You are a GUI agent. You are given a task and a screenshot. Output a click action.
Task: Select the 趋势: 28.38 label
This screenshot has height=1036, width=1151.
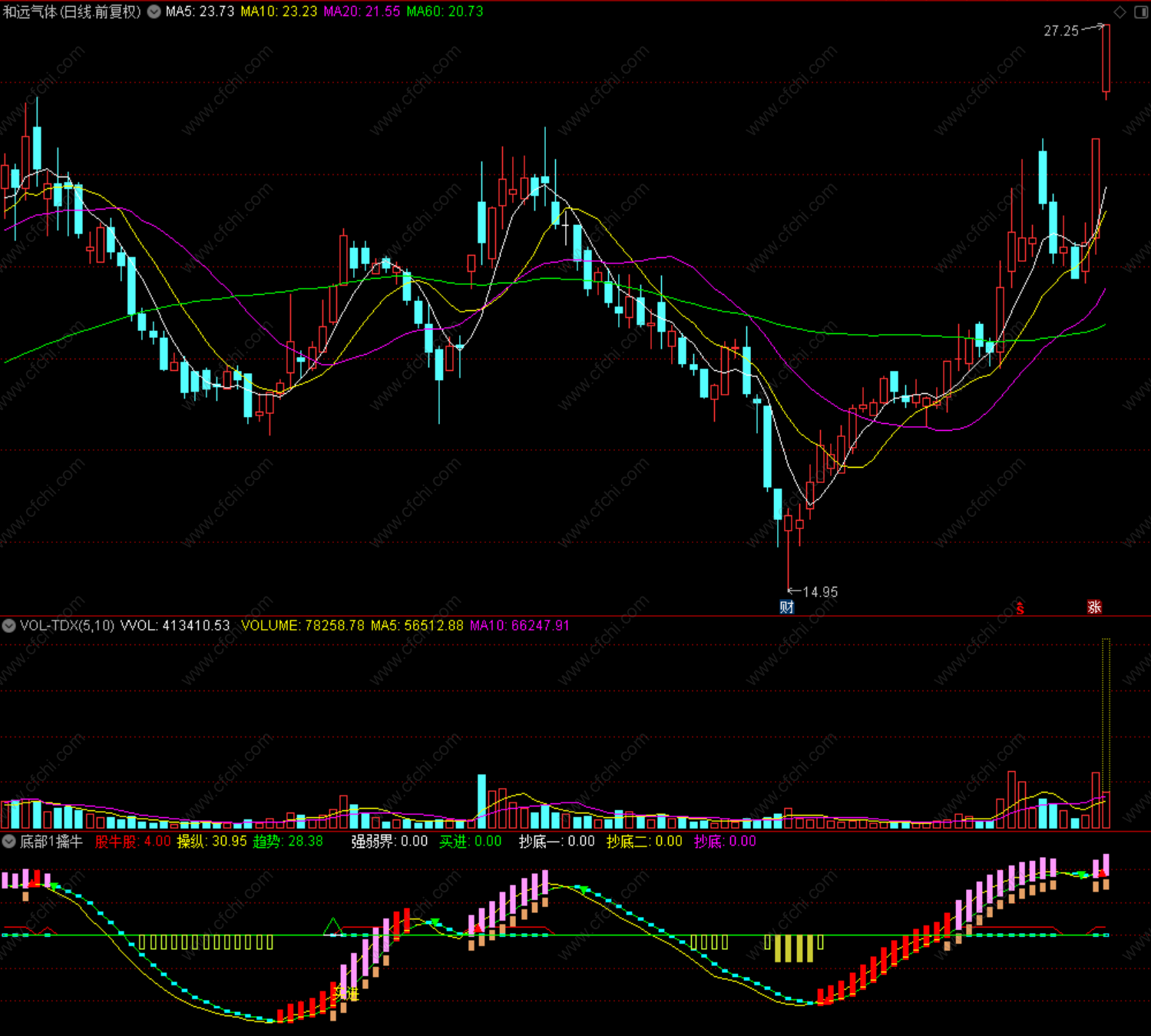[x=288, y=842]
